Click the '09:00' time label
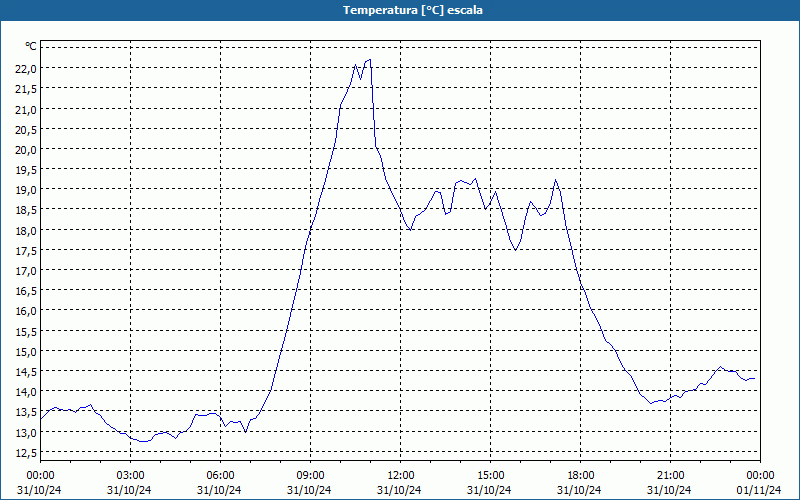This screenshot has width=800, height=500. pos(310,476)
